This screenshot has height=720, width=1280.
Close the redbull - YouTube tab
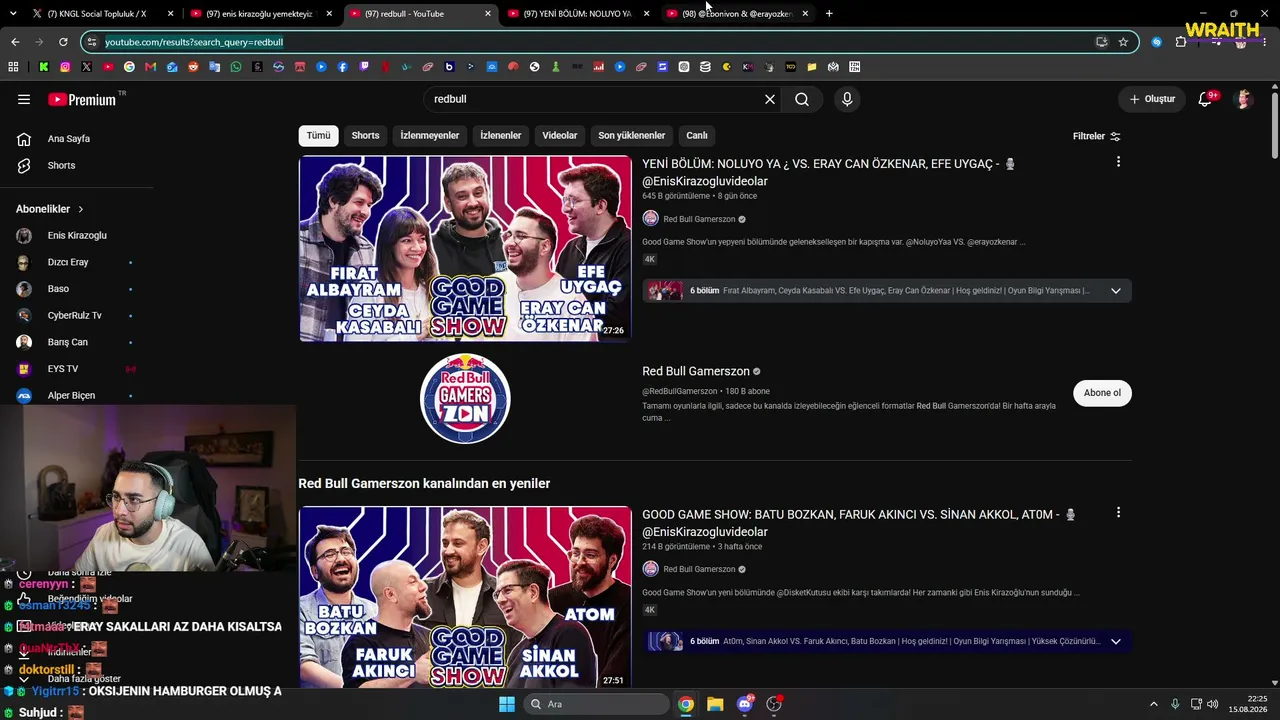click(488, 14)
